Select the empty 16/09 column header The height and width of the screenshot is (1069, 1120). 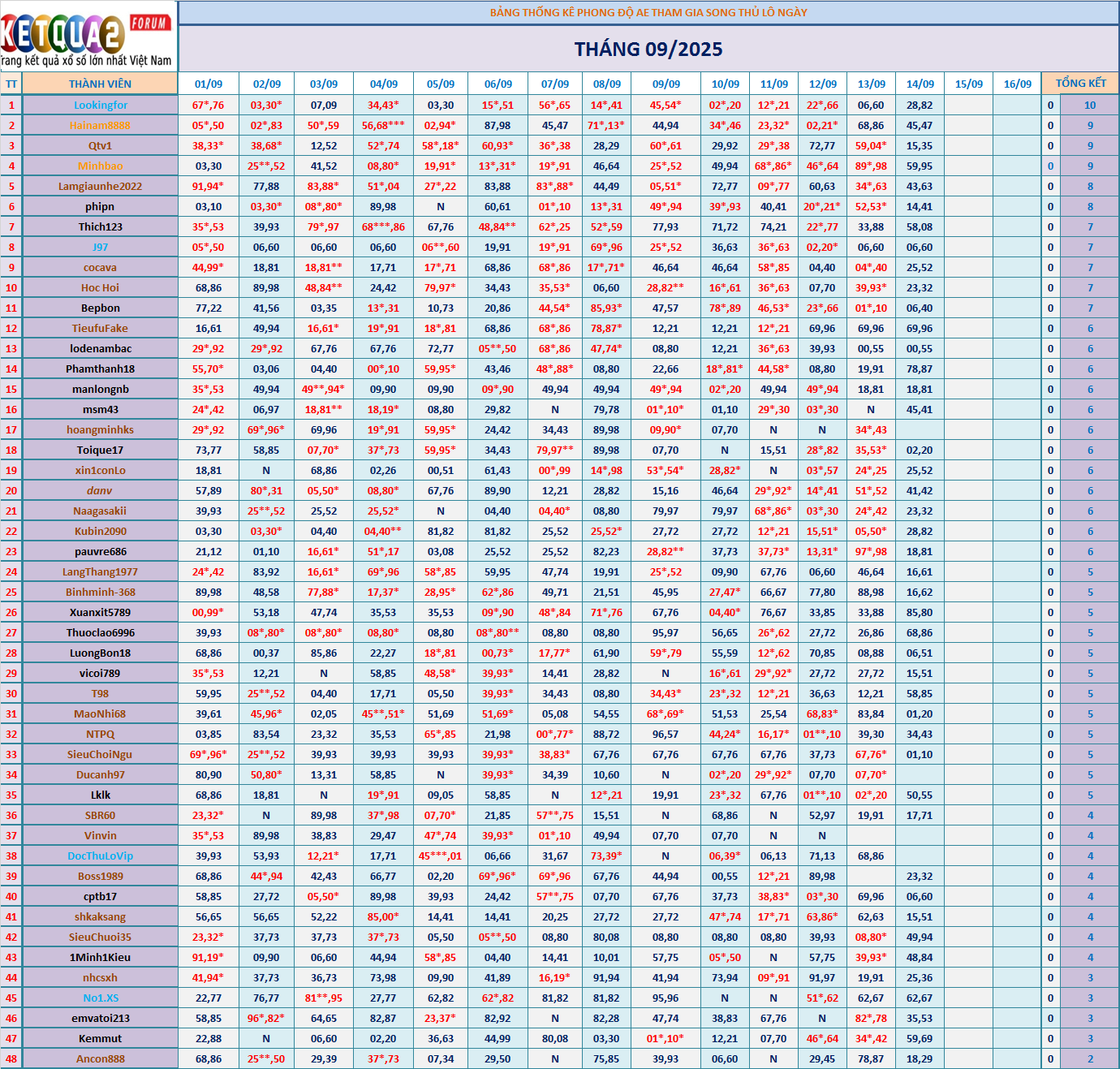tap(1017, 84)
